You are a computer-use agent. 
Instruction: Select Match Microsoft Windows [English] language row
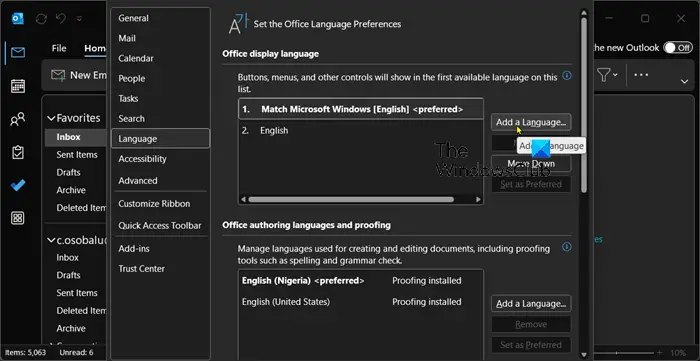pyautogui.click(x=361, y=109)
